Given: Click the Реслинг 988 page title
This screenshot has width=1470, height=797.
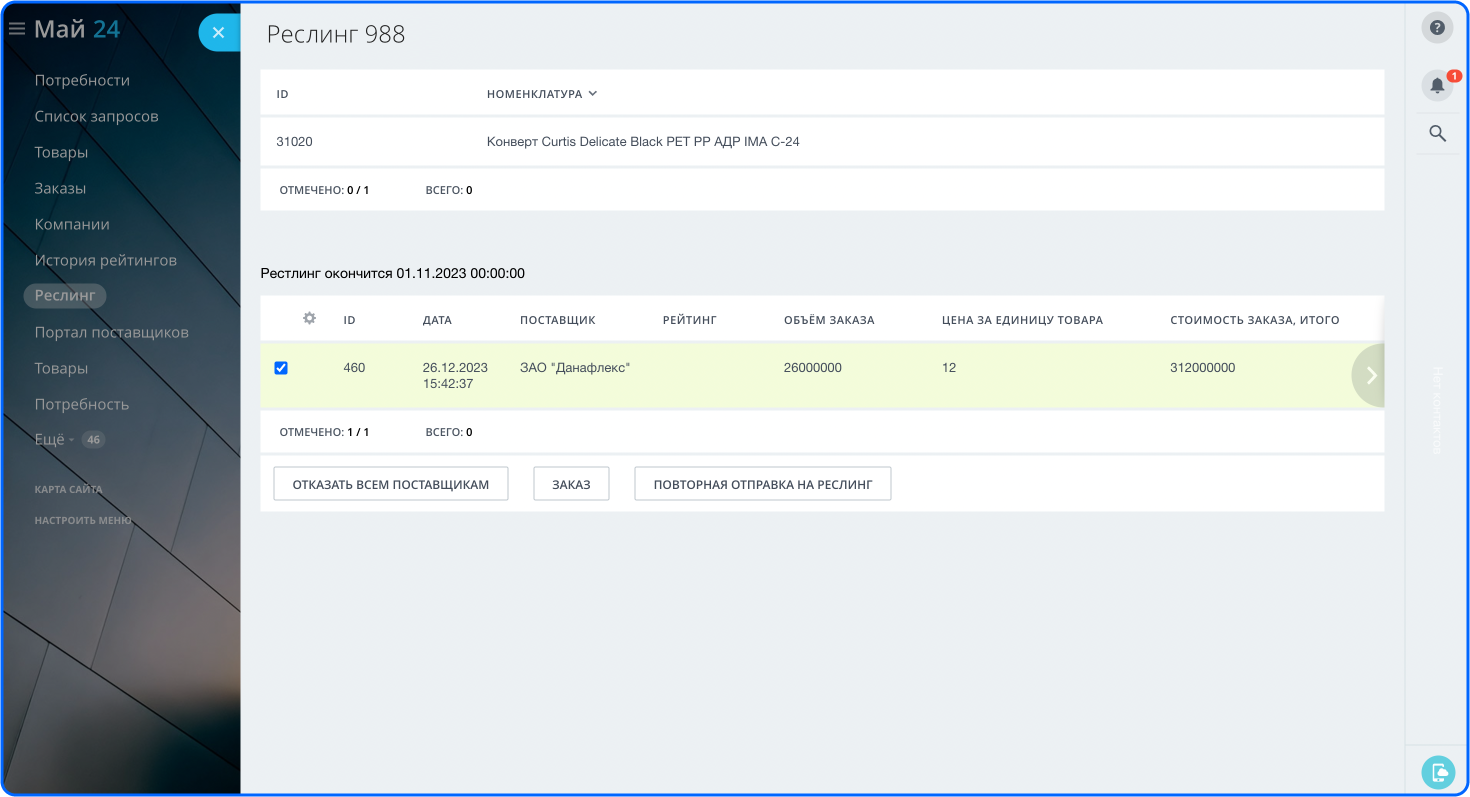Looking at the screenshot, I should coord(336,34).
